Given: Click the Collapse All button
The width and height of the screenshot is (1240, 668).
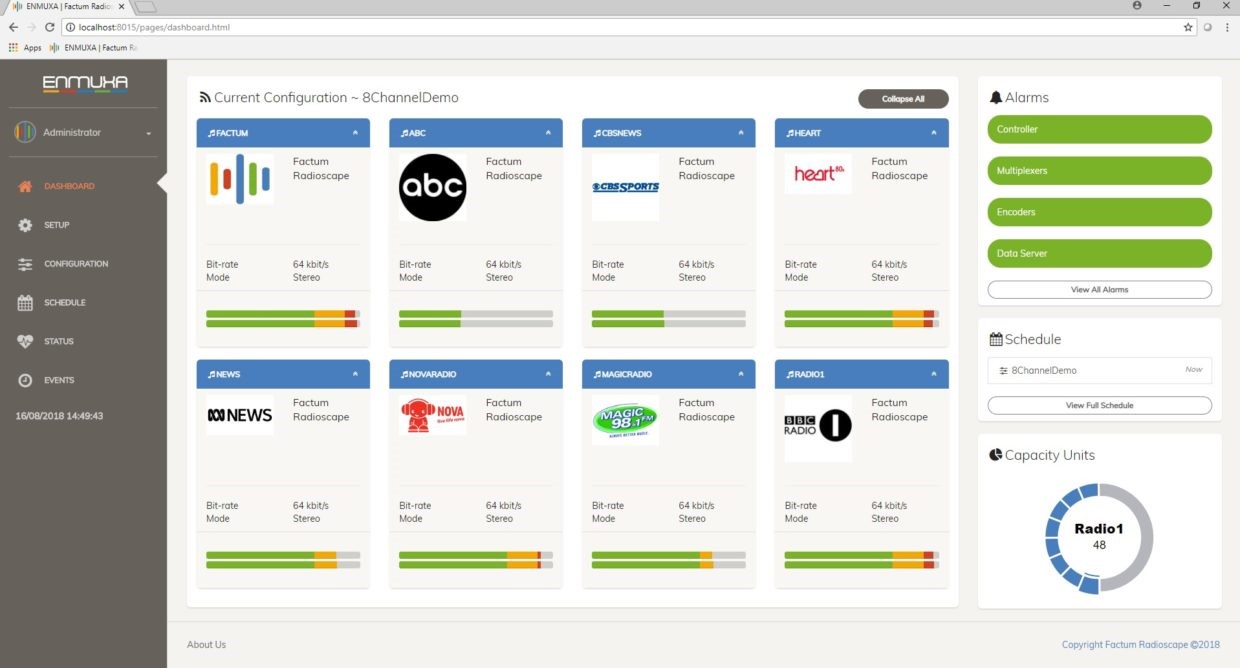Looking at the screenshot, I should [903, 99].
